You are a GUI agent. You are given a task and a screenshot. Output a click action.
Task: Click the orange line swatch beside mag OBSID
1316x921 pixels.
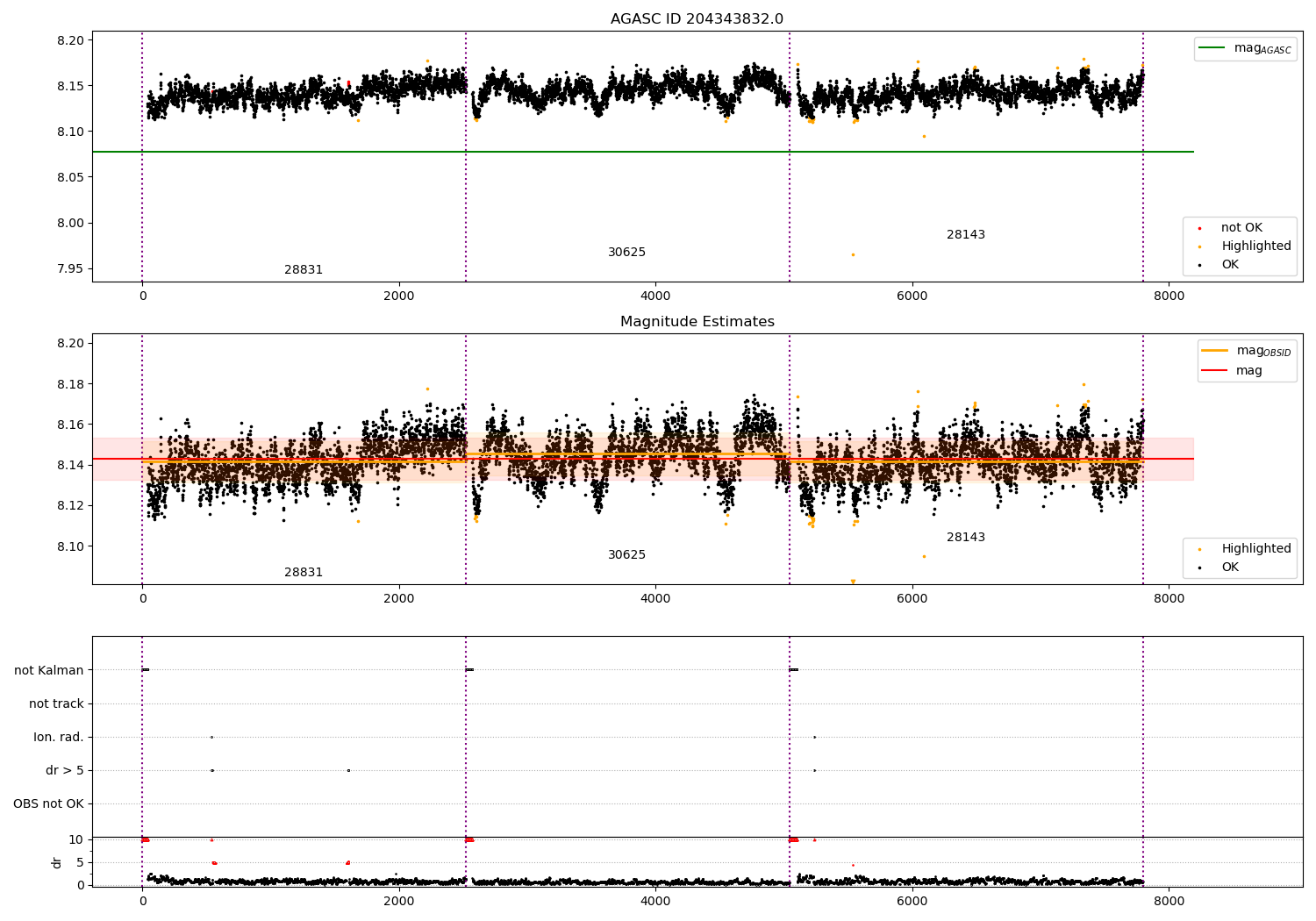(x=1215, y=350)
